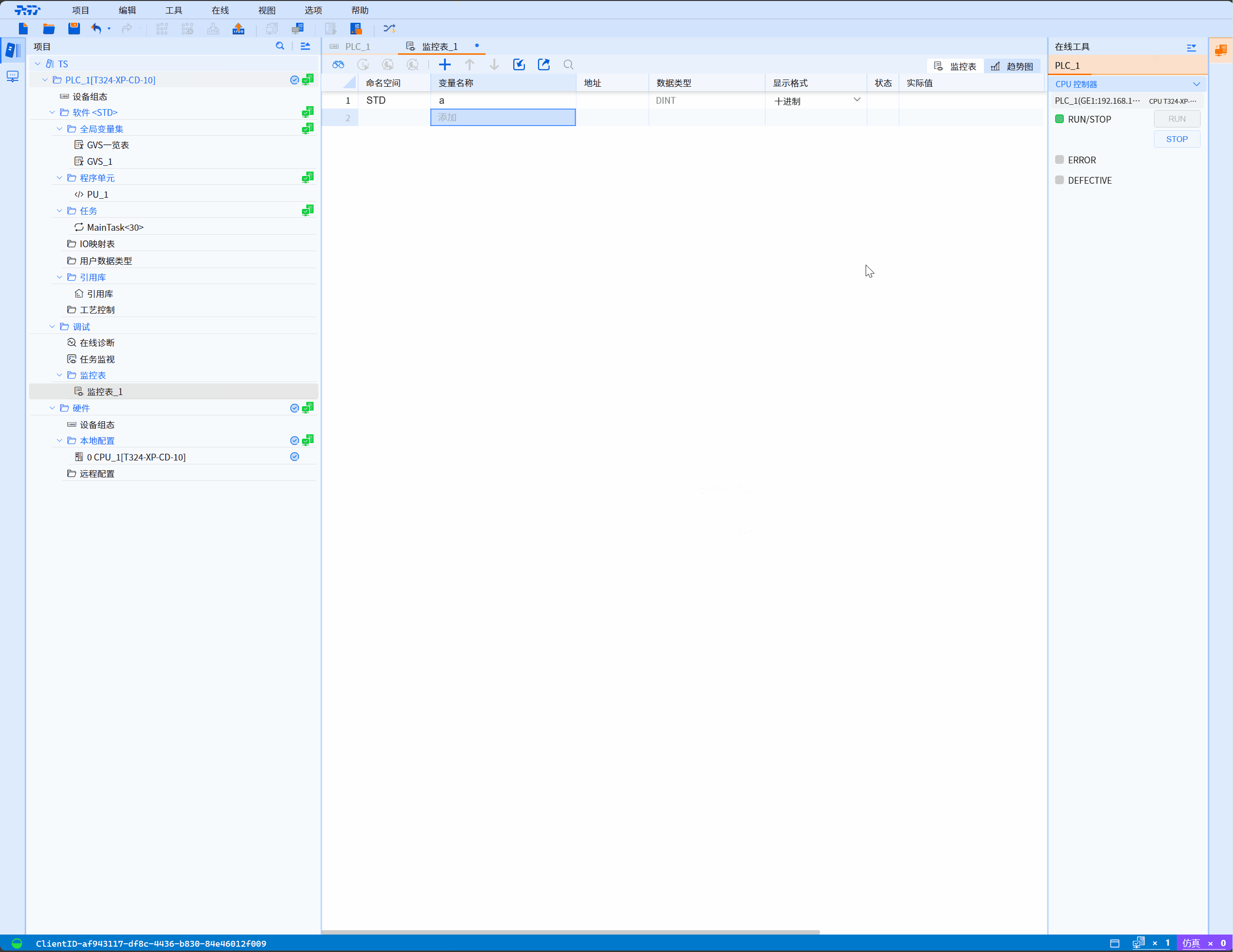Screen dimensions: 1233x952
Task: Click the project panel search icon
Action: (280, 47)
